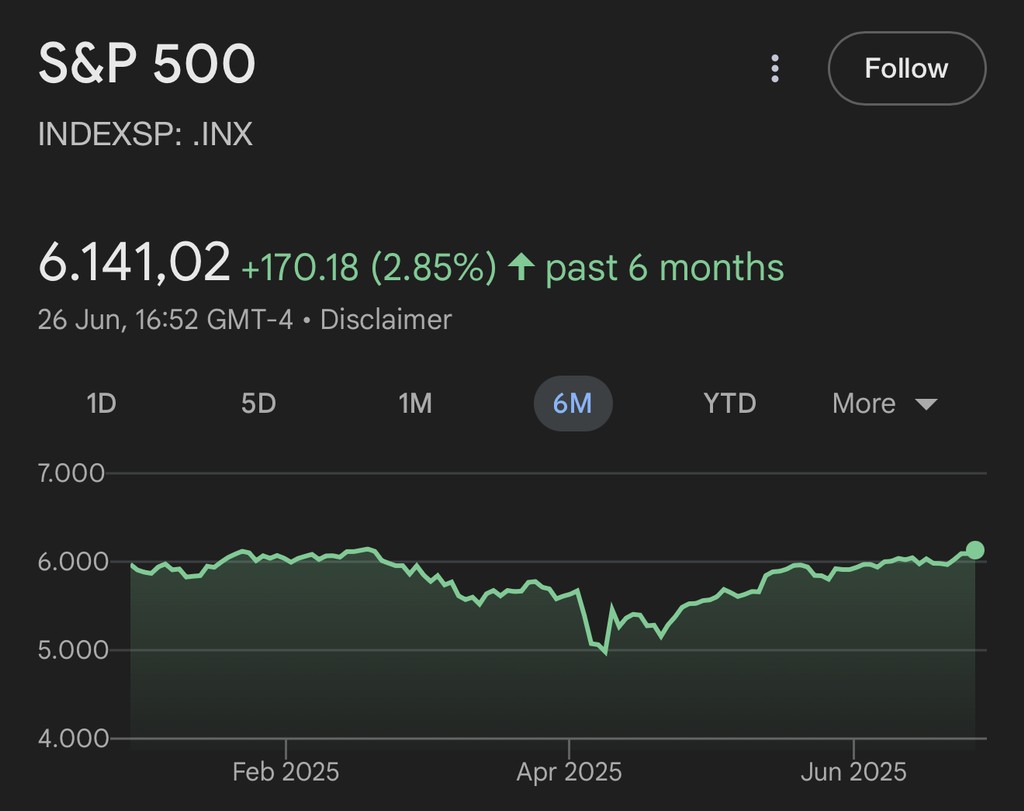
Task: Click the green up arrow icon
Action: coord(521,267)
